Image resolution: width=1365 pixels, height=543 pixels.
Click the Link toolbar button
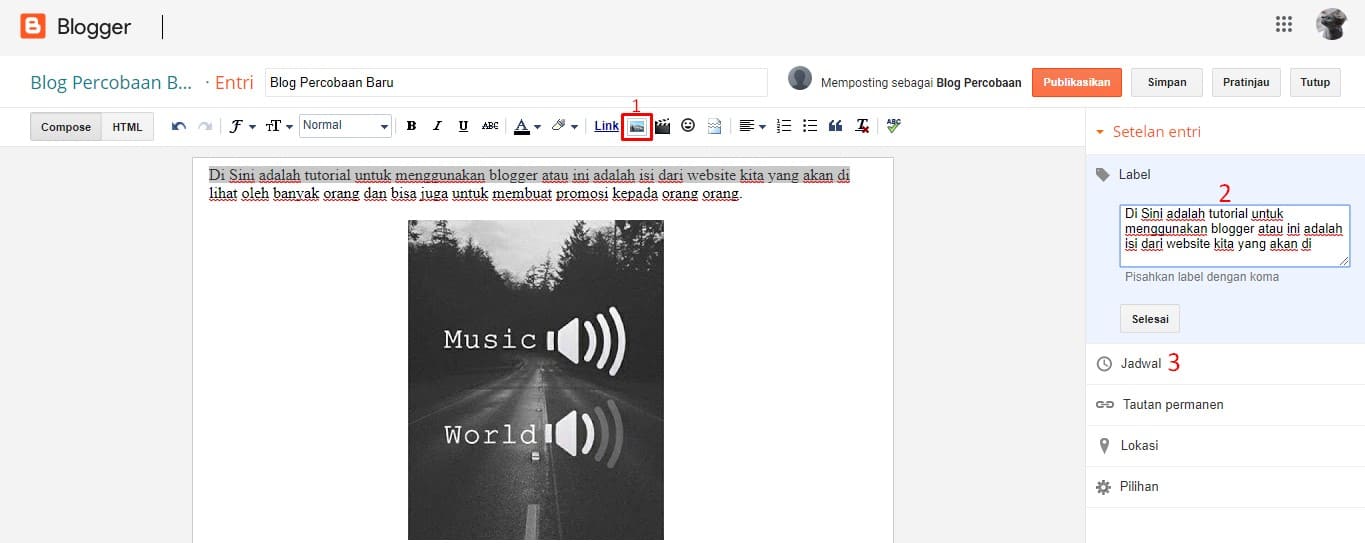(606, 126)
